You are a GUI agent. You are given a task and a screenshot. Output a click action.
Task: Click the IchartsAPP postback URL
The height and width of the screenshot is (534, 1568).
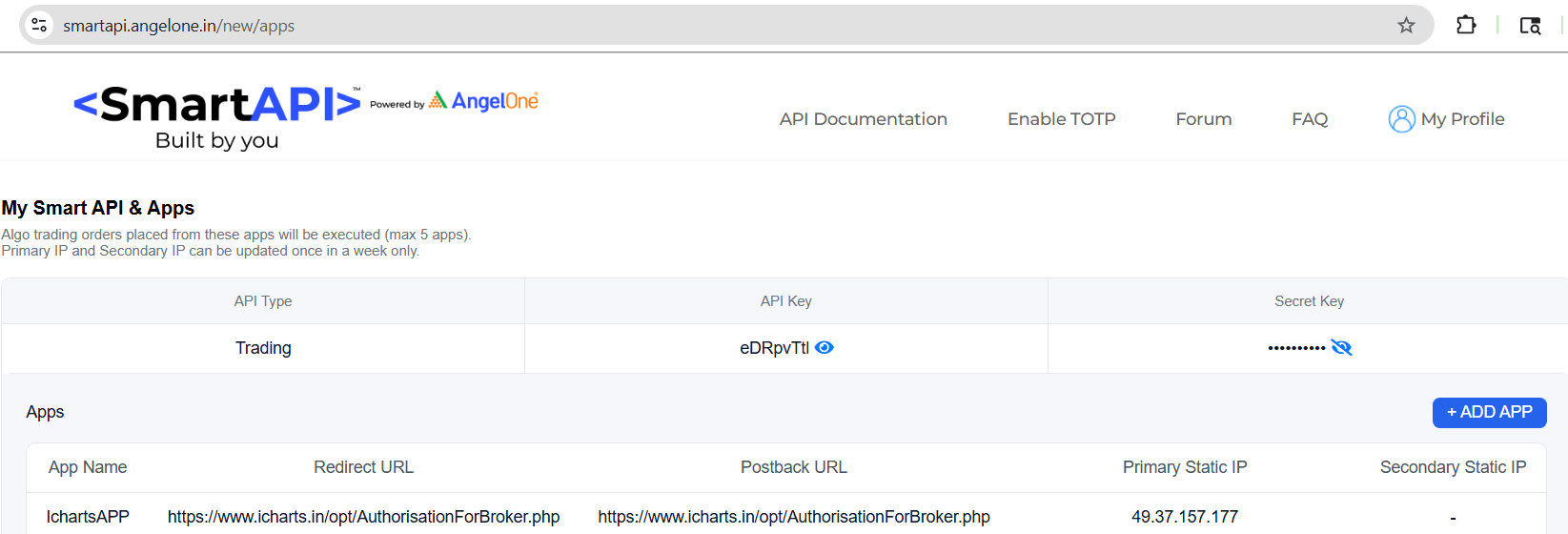794,517
